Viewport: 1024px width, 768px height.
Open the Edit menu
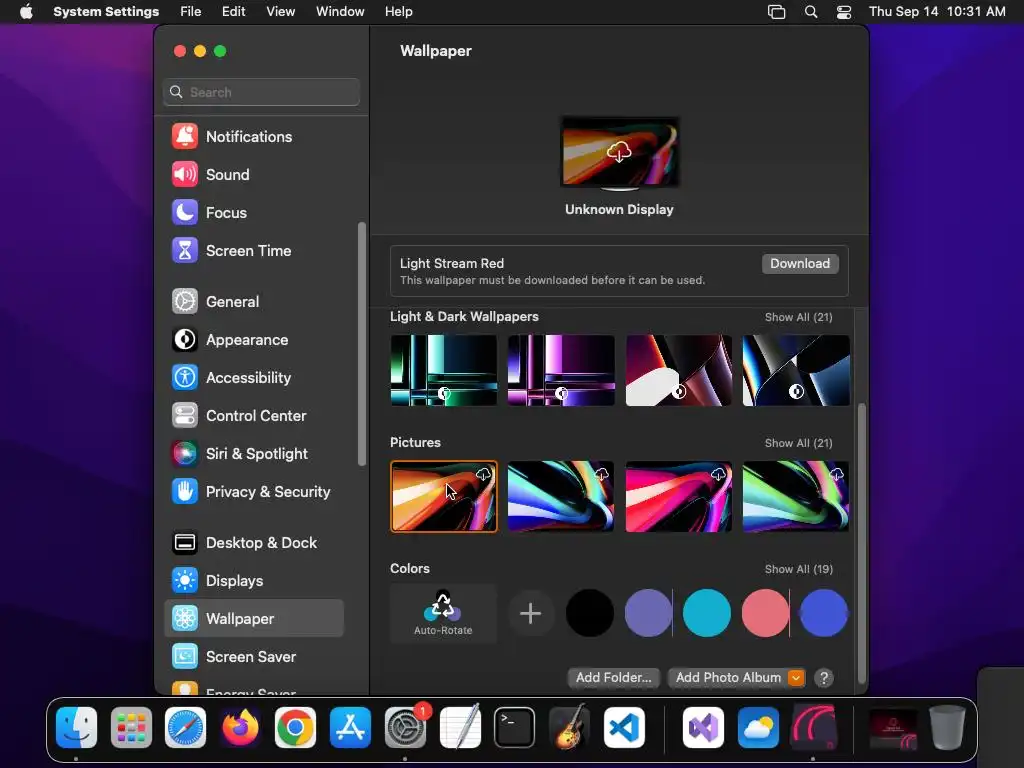[x=233, y=12]
